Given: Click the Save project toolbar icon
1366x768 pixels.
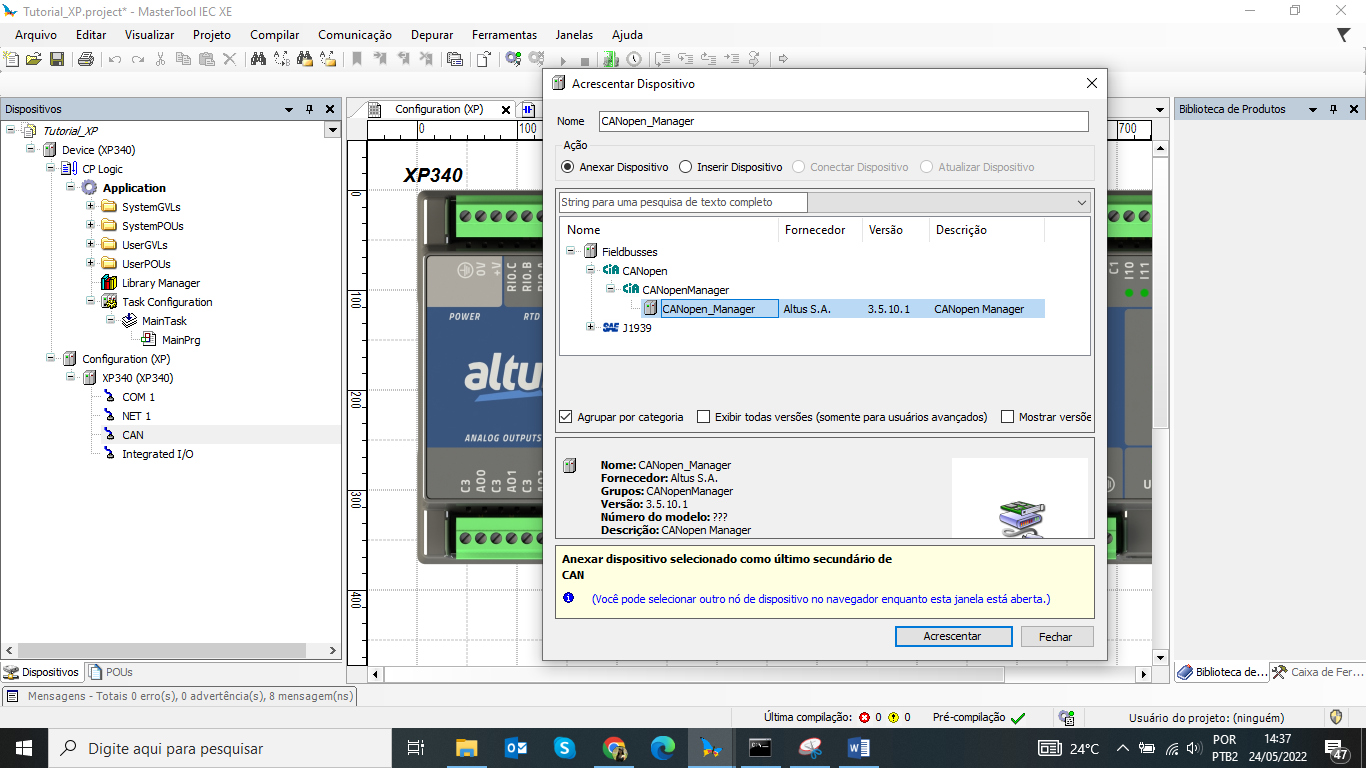Looking at the screenshot, I should pos(57,59).
